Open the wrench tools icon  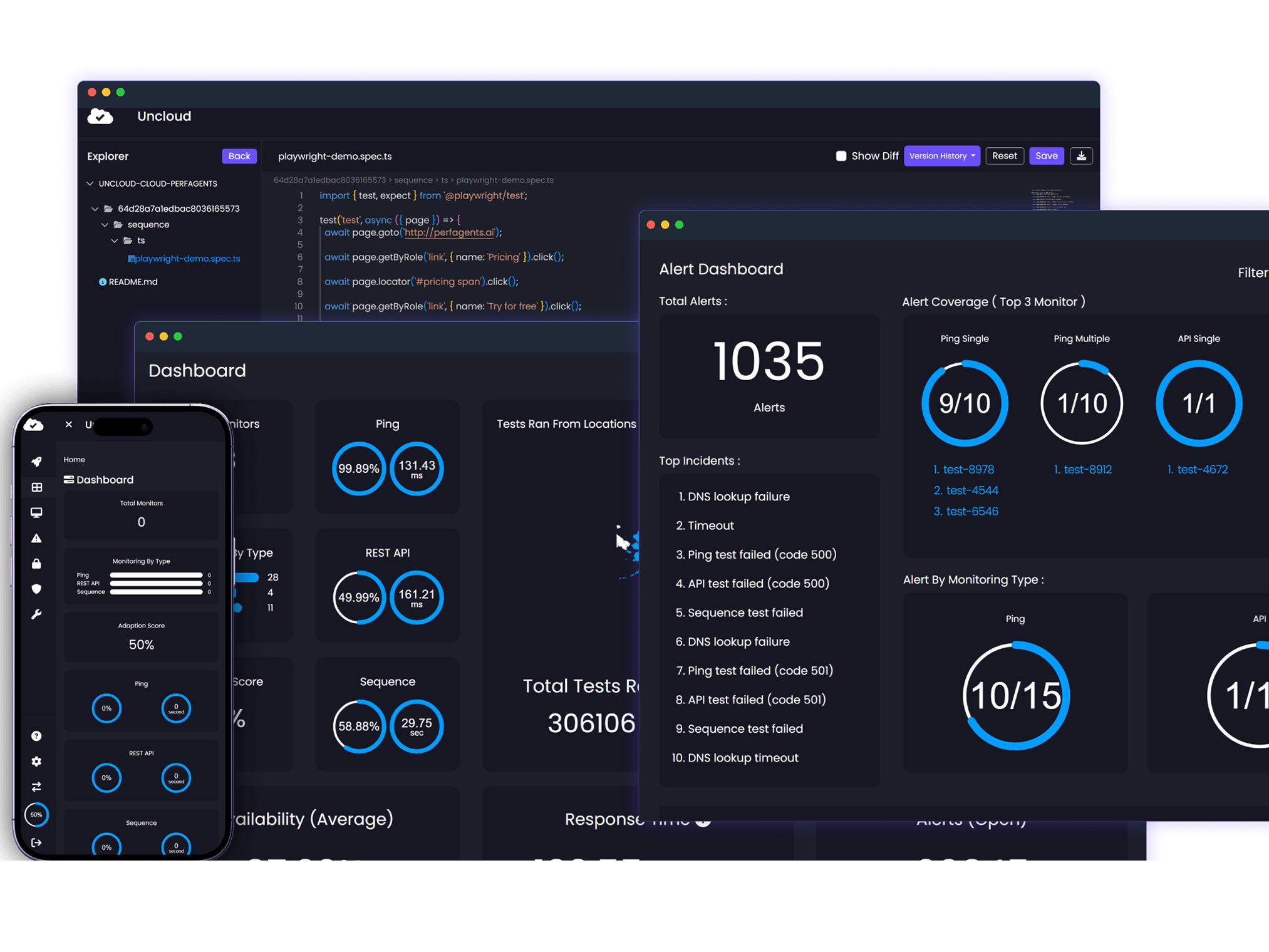coord(37,614)
